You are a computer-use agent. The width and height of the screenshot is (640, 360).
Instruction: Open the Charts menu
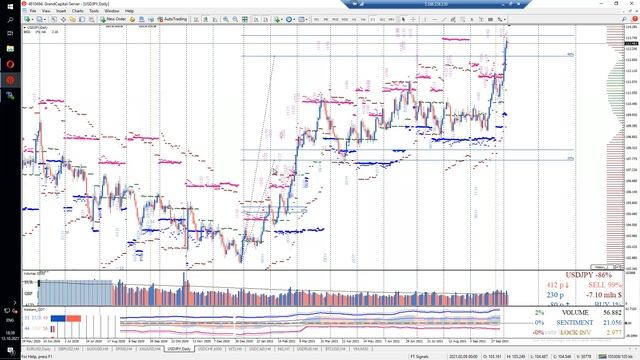(77, 11)
